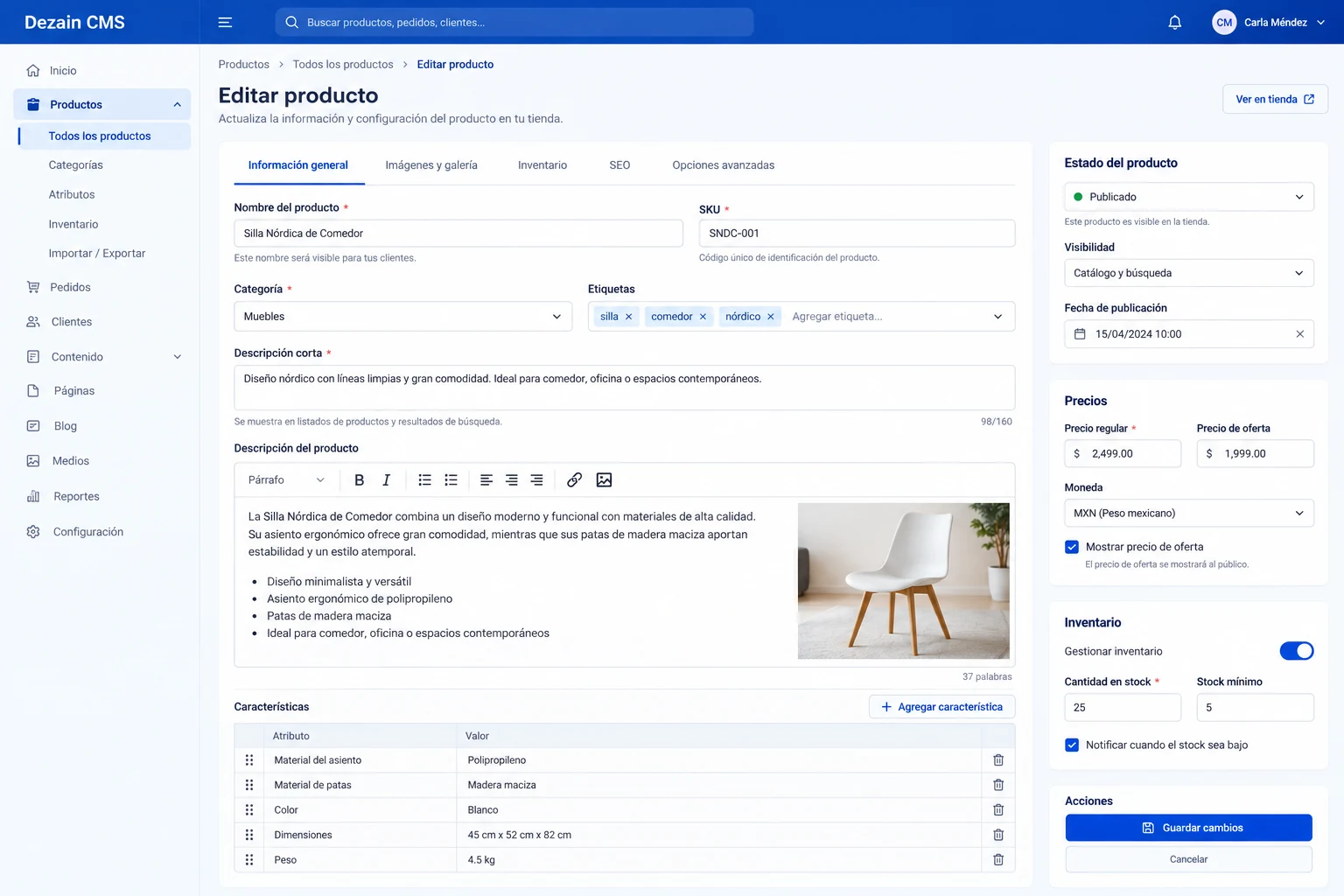
Task: Remove the 'nórdico' tag
Action: pos(771,317)
